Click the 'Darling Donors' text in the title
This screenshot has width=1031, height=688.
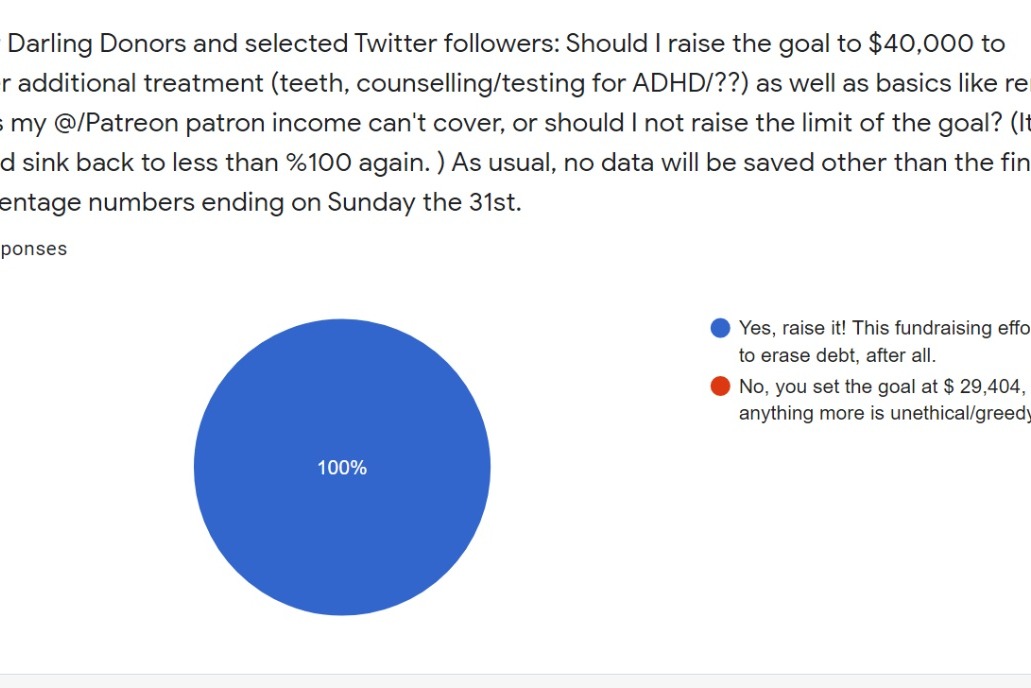point(97,43)
